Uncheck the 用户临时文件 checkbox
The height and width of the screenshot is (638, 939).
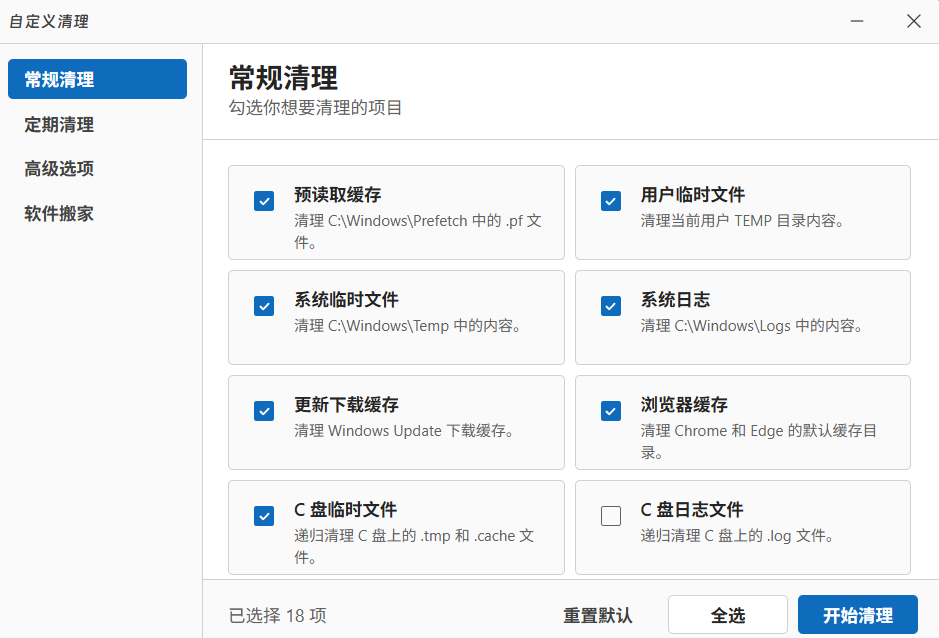click(610, 201)
